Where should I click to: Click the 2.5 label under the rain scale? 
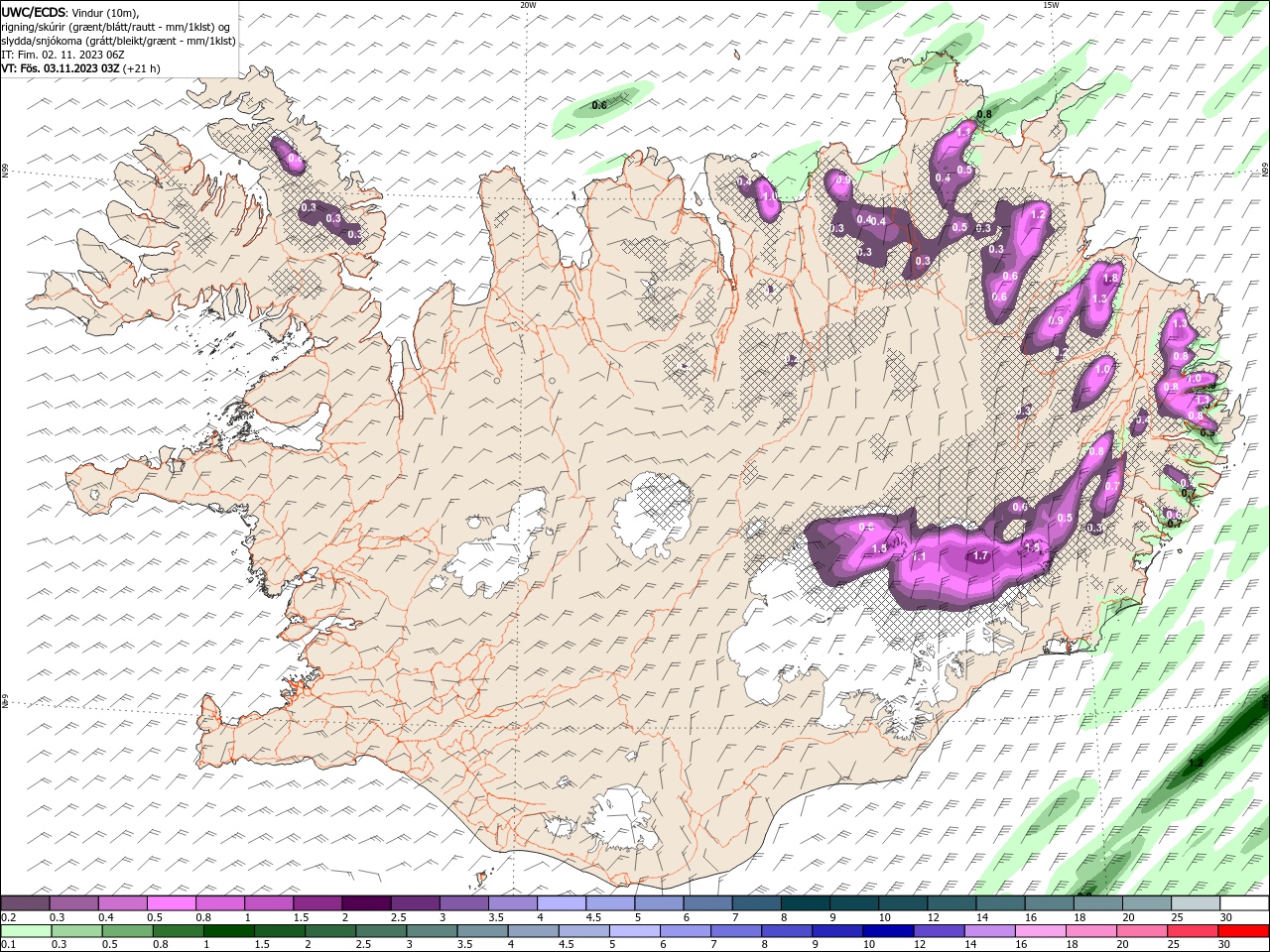(361, 945)
